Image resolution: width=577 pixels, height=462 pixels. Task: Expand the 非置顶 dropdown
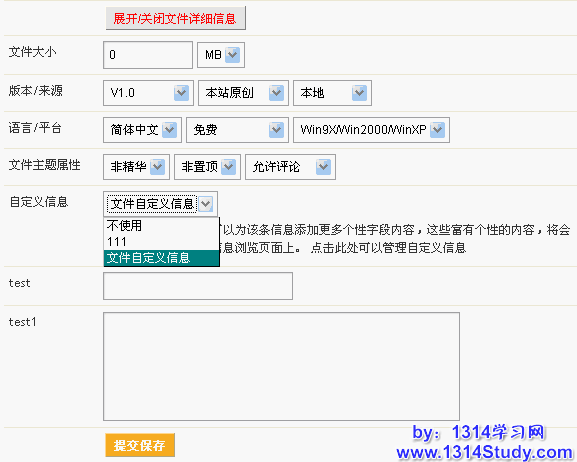(x=229, y=167)
